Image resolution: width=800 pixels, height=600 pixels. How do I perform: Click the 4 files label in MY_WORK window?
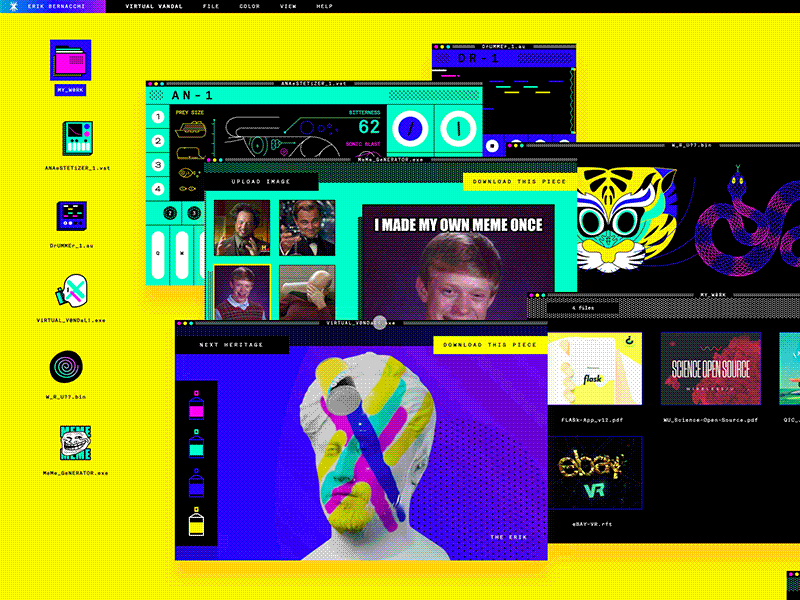[x=583, y=308]
